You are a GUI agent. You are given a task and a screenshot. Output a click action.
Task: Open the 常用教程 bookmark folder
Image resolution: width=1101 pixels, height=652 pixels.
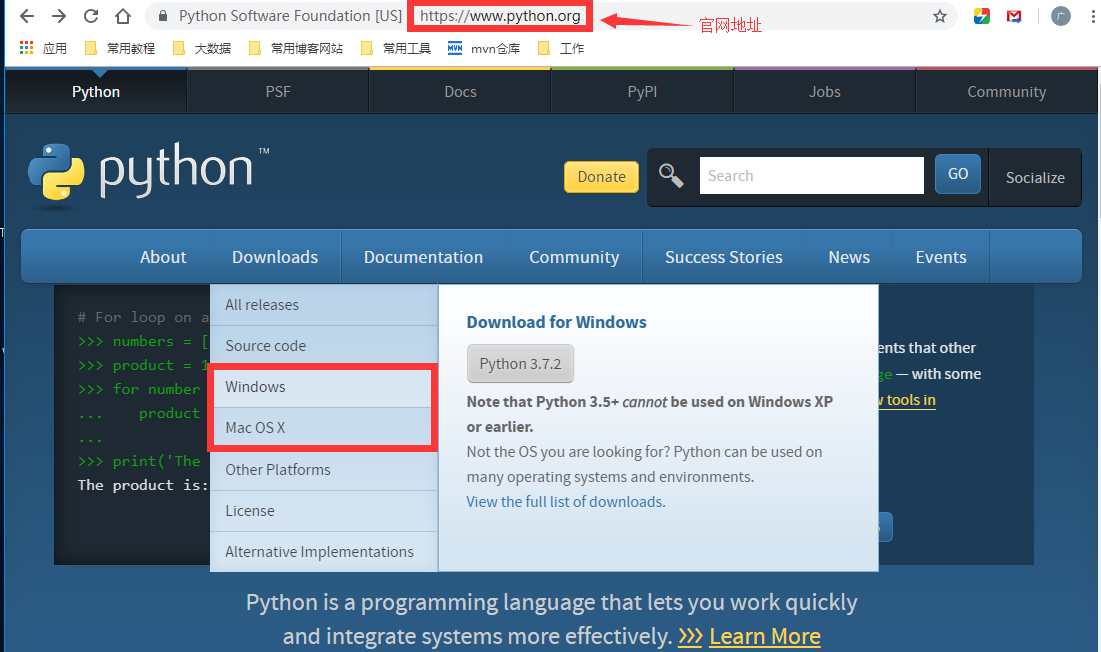tap(119, 48)
